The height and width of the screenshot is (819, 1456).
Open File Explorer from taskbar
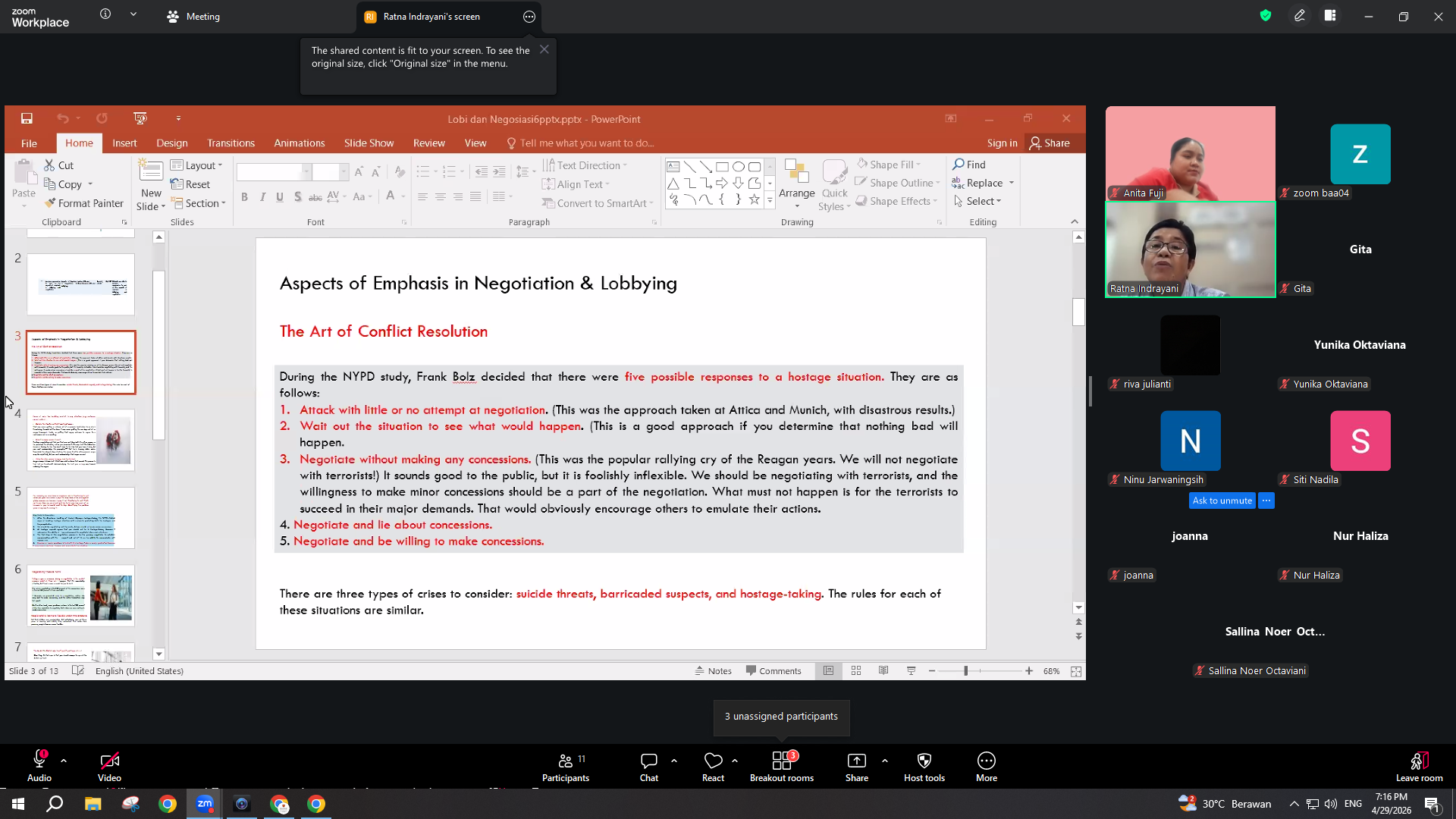pyautogui.click(x=93, y=804)
